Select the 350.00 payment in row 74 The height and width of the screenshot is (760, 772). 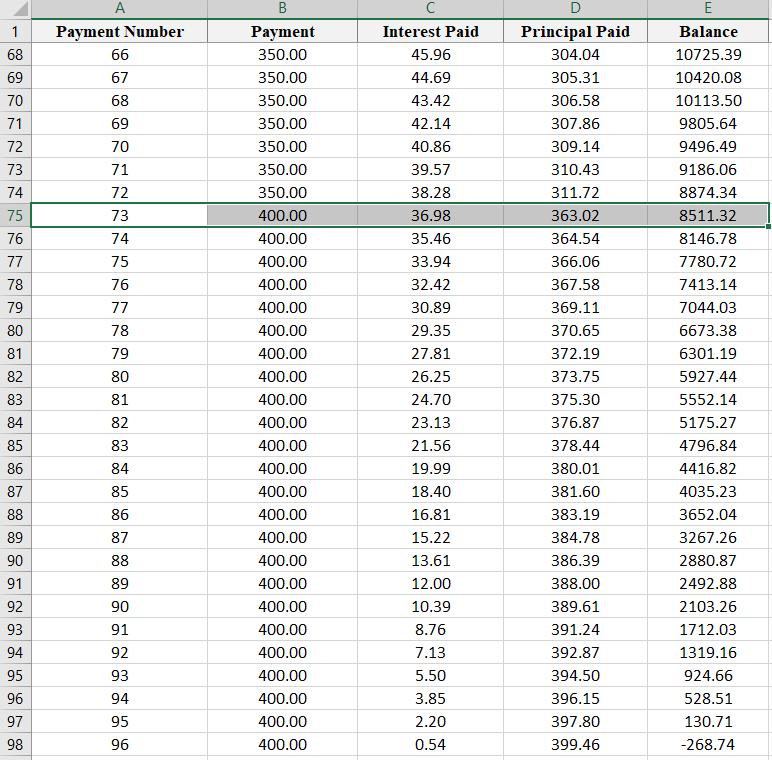[x=282, y=192]
